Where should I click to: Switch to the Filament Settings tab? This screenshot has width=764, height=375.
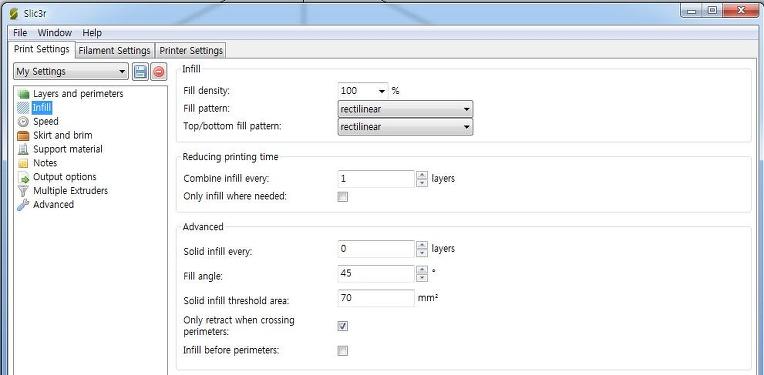click(115, 51)
